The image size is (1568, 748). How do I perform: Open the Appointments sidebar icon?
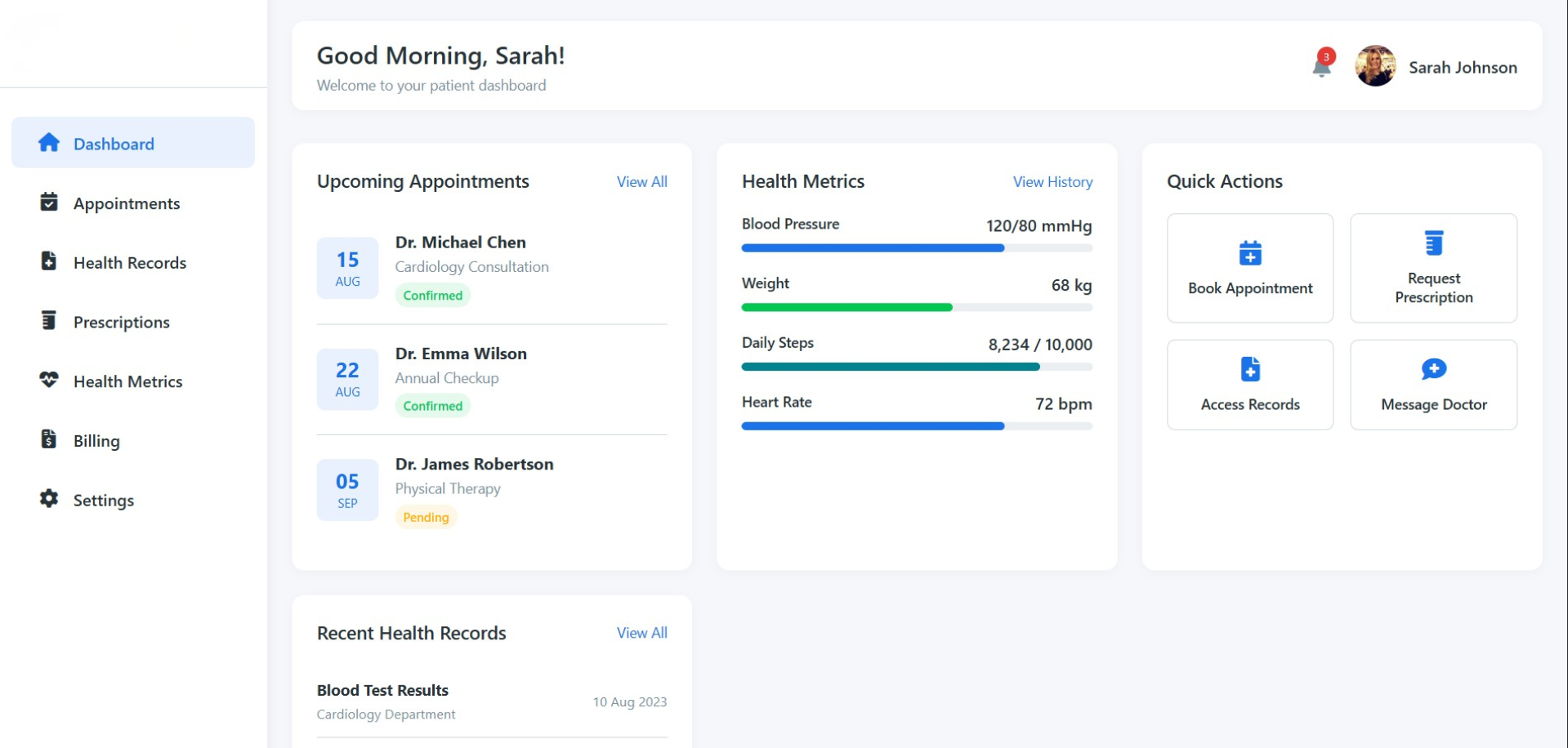[x=48, y=202]
